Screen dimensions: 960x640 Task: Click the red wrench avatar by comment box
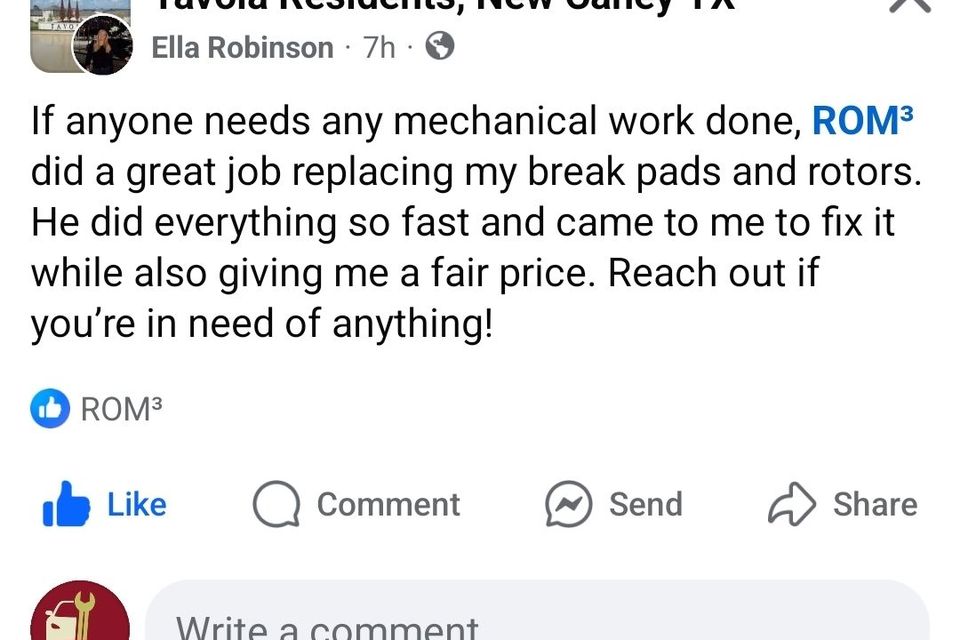[x=80, y=614]
